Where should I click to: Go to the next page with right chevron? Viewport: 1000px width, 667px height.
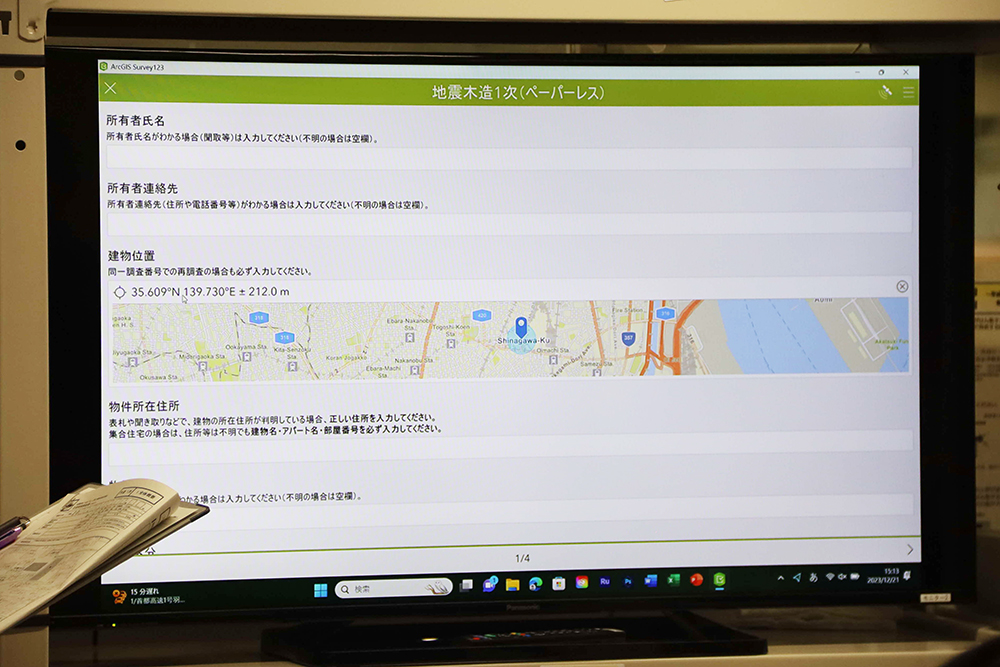pos(910,549)
